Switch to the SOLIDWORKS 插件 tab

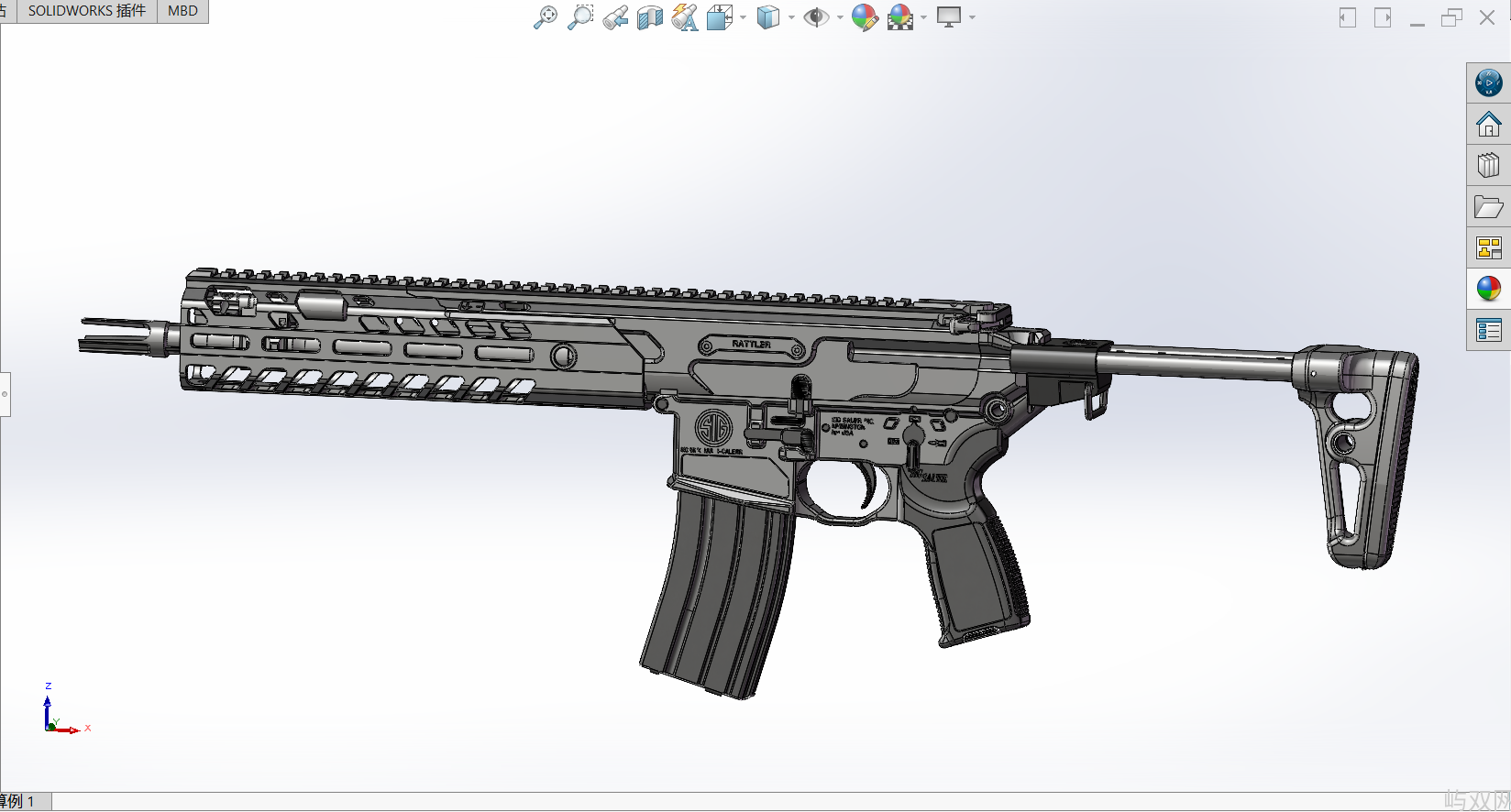click(x=87, y=11)
